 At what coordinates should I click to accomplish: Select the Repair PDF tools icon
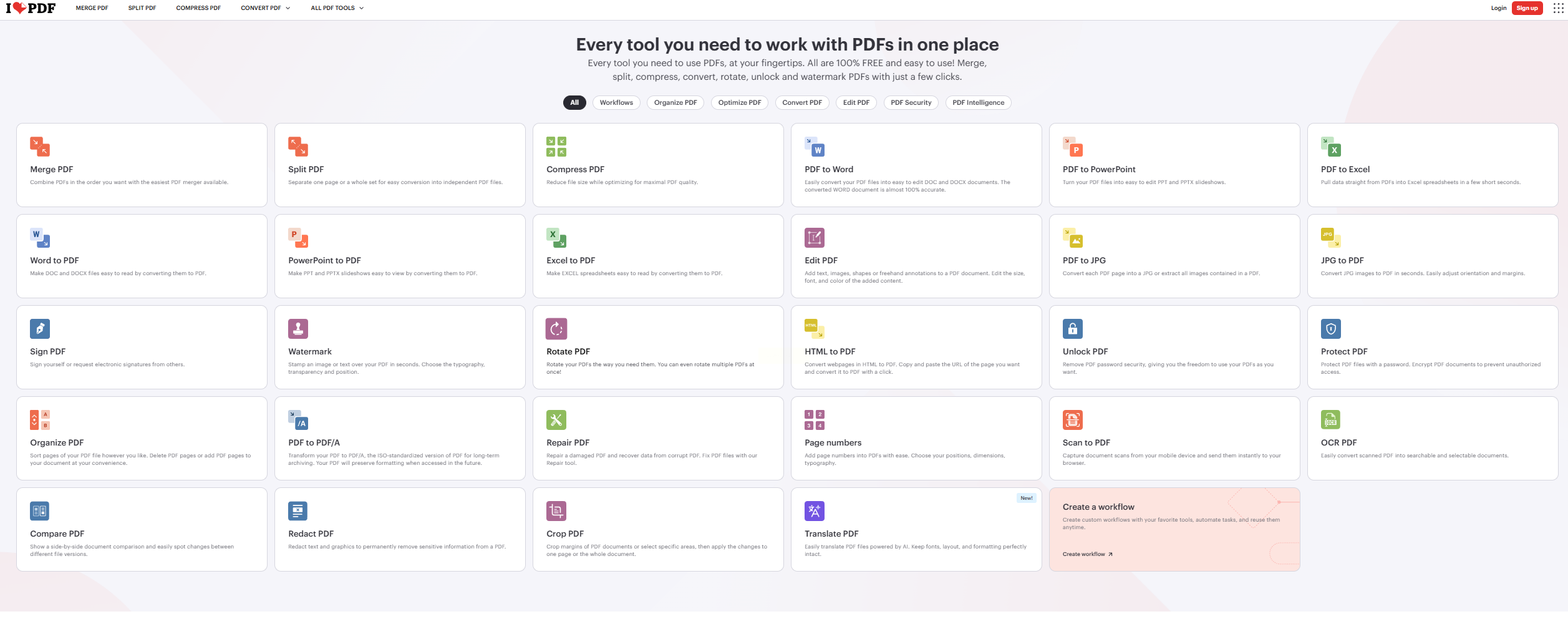click(556, 420)
